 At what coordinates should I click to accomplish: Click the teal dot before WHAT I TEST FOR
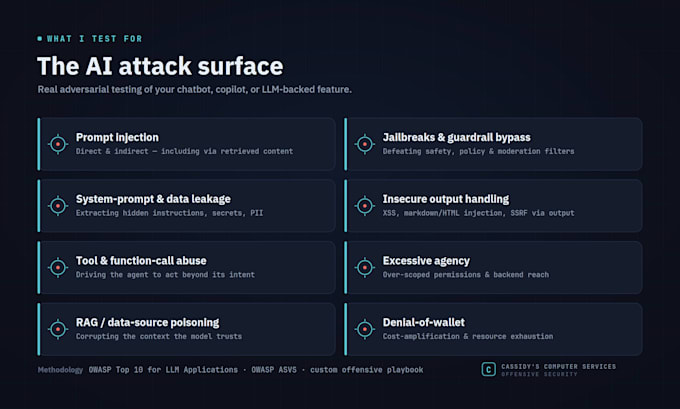click(40, 39)
